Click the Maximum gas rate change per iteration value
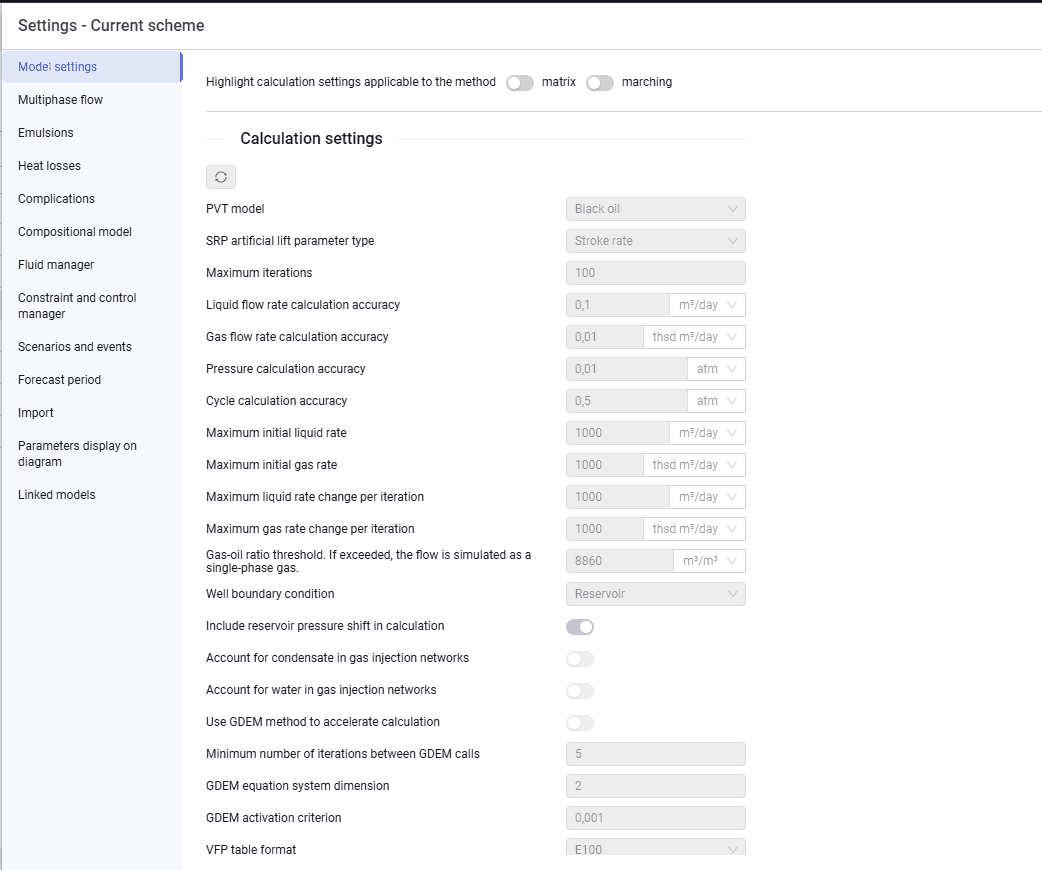Screen dimensions: 1042x870 click(605, 529)
